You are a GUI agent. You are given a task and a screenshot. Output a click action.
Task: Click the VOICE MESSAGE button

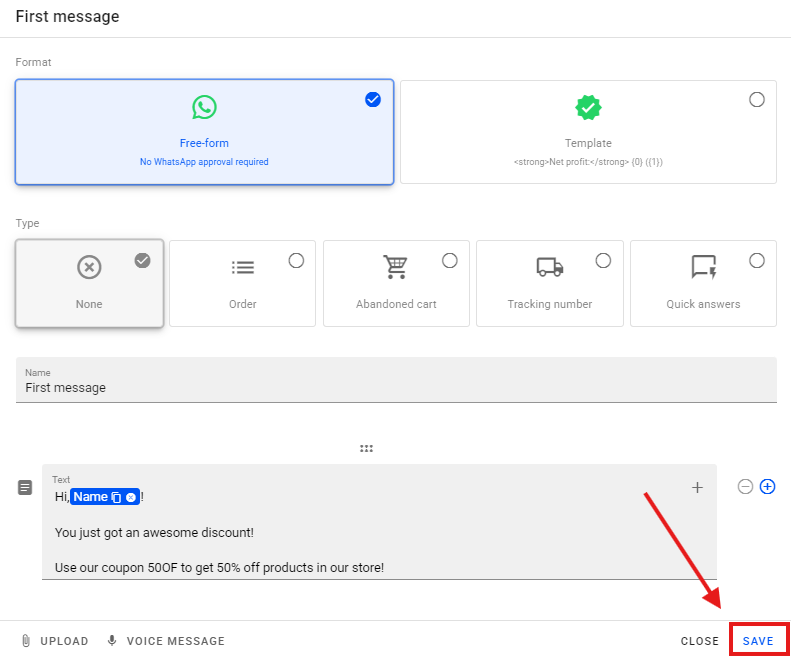(166, 641)
